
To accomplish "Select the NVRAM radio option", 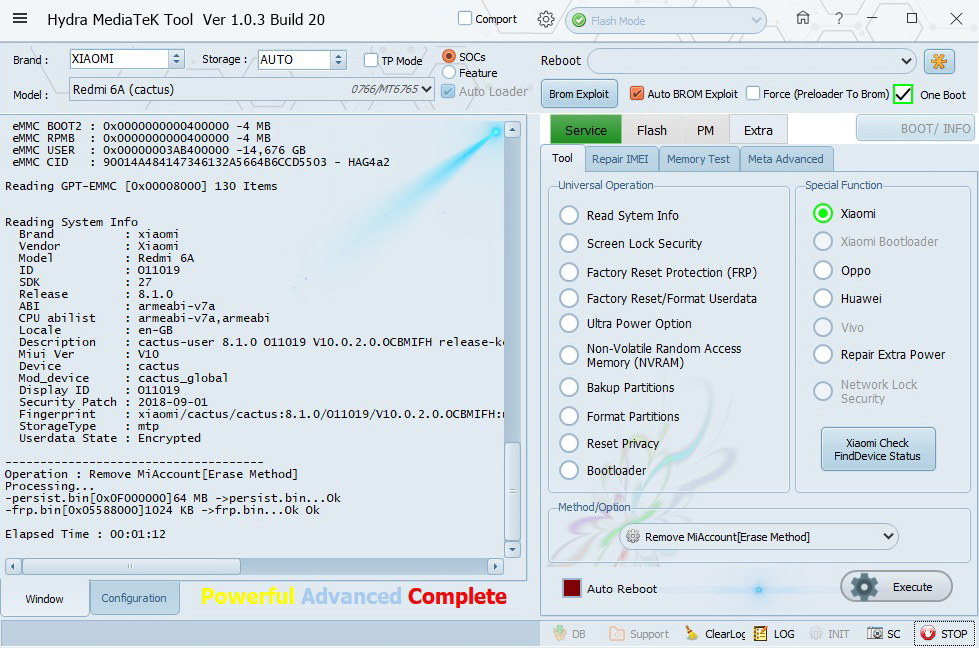I will (x=569, y=355).
